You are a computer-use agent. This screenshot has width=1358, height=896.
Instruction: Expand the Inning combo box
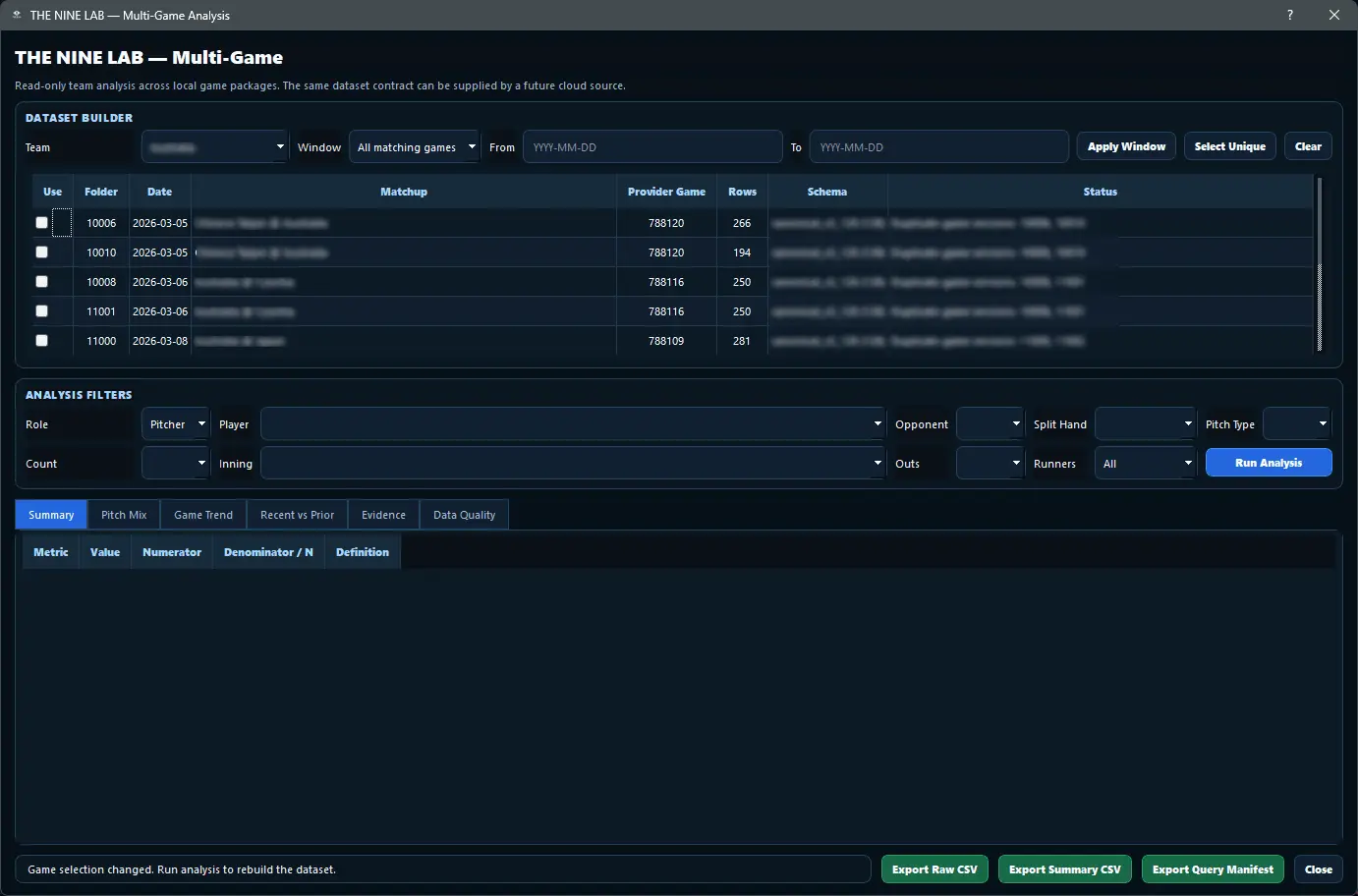573,463
